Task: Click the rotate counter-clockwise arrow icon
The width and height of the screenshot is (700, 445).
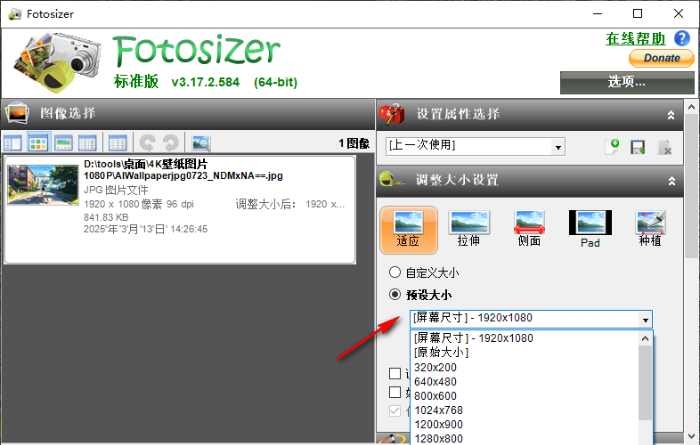Action: click(148, 143)
